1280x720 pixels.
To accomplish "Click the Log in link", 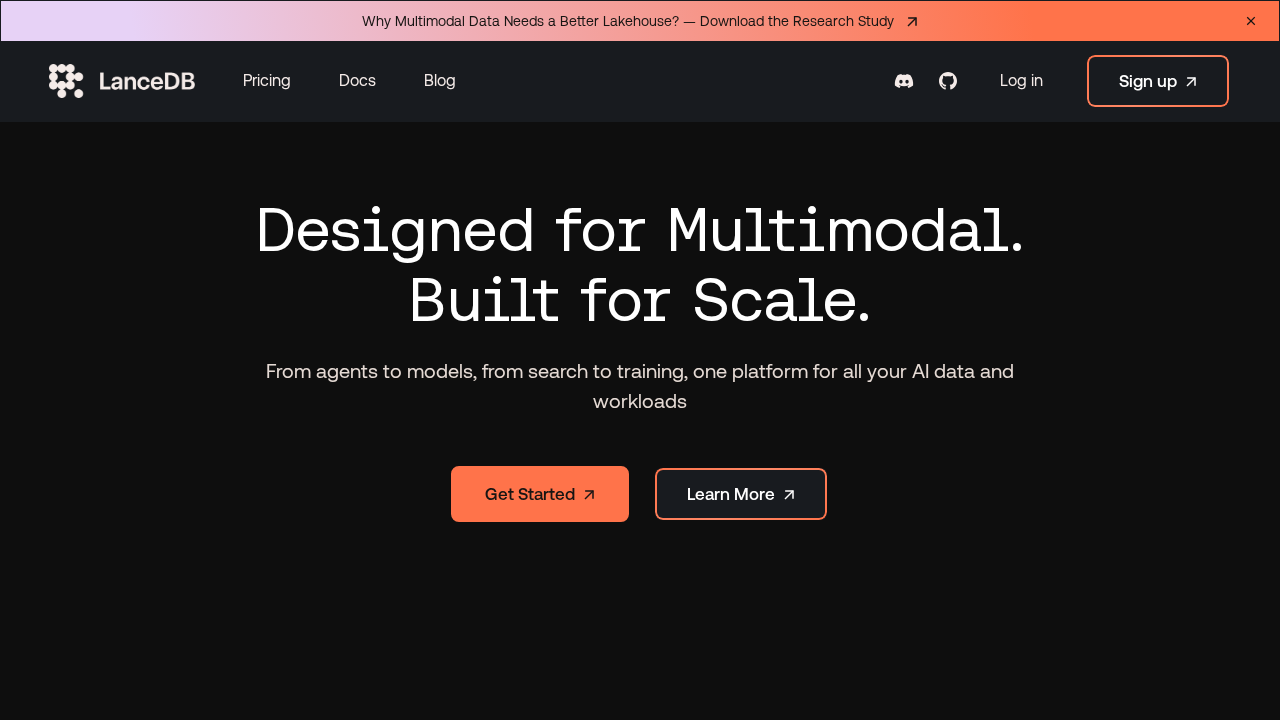I will 1021,81.
